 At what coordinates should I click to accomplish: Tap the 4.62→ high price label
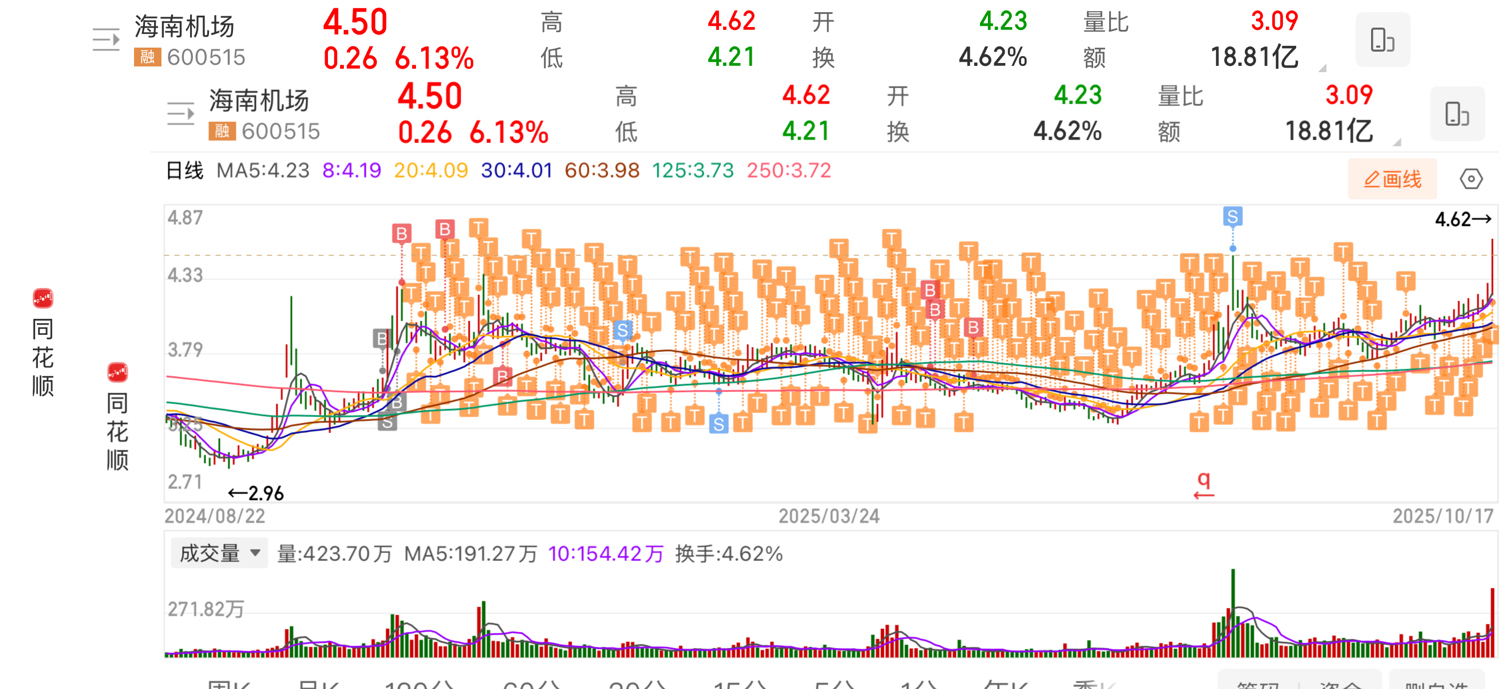pyautogui.click(x=1463, y=219)
